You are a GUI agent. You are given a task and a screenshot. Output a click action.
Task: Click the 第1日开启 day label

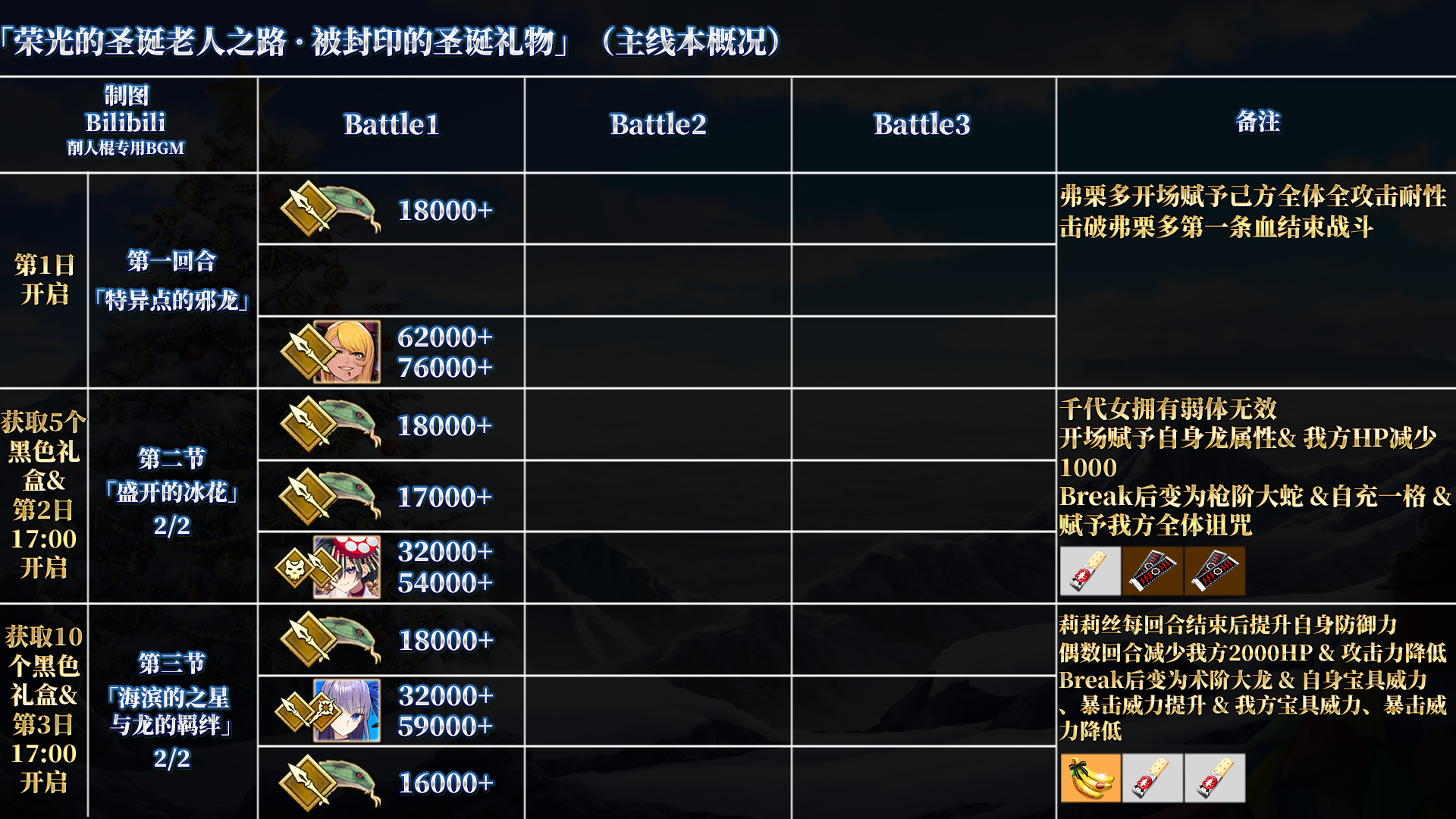pos(45,279)
